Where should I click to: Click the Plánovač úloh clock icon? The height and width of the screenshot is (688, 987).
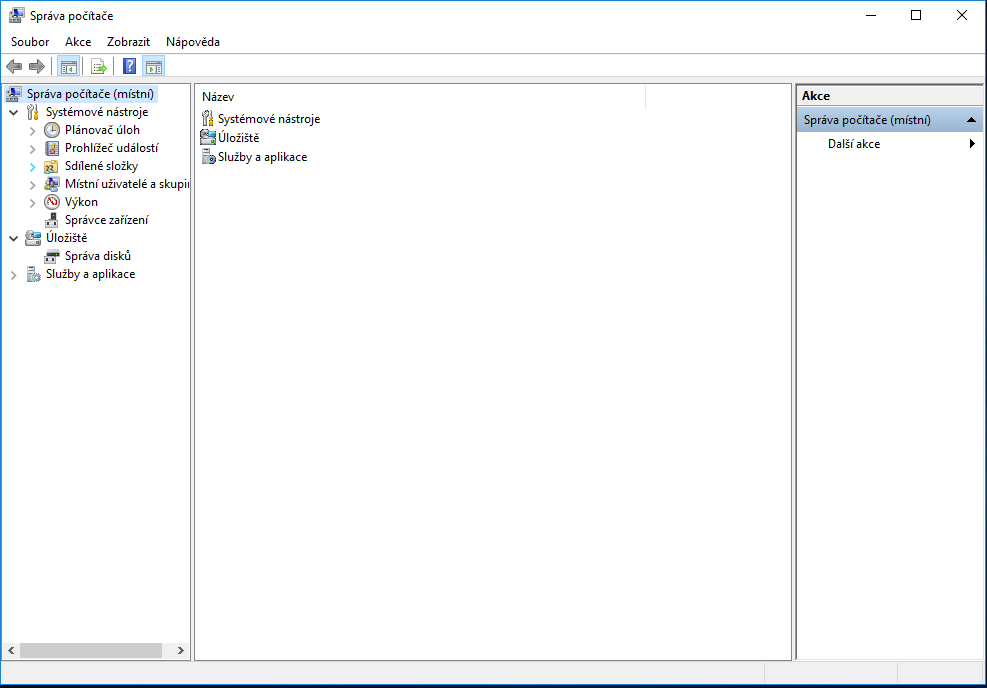click(x=52, y=130)
